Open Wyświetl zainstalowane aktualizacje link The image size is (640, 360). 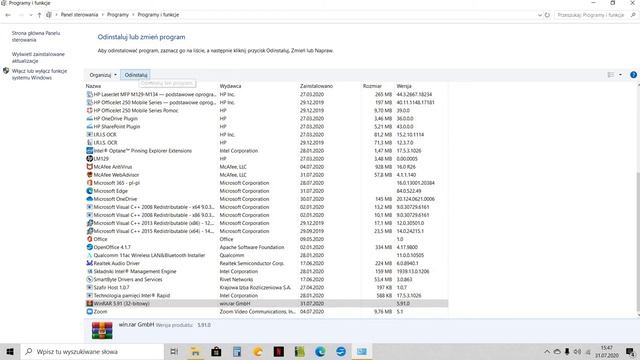38,57
